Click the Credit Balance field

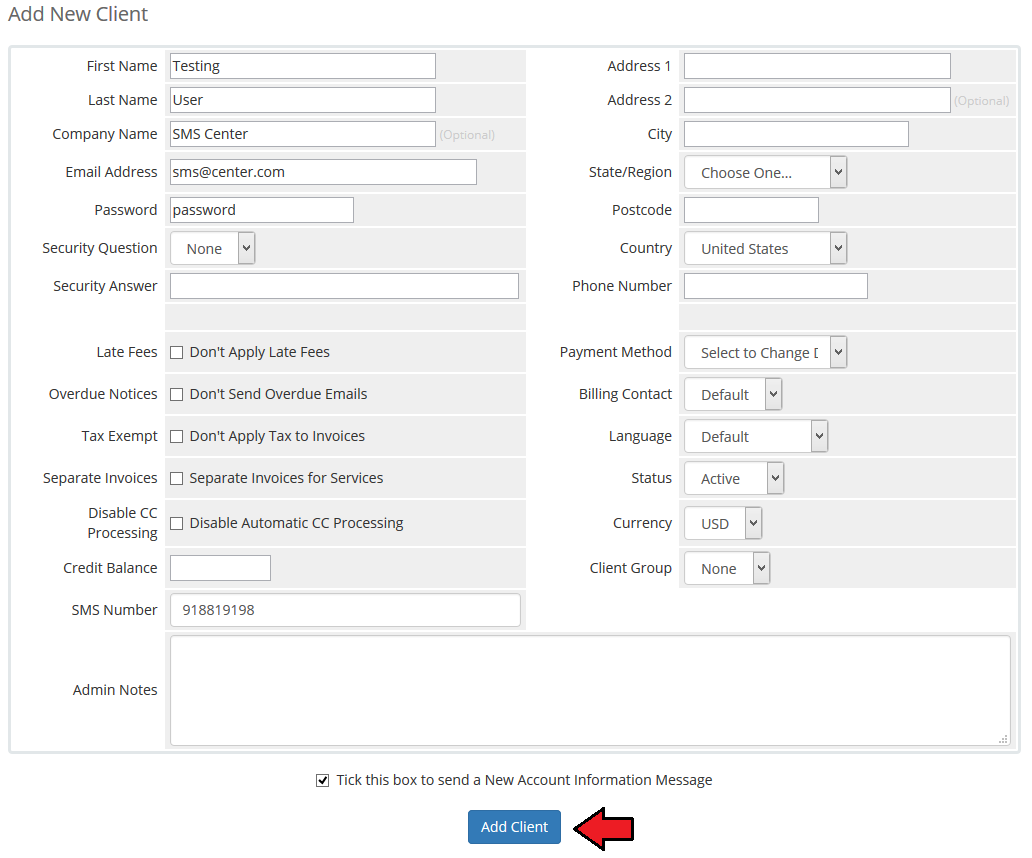(220, 568)
